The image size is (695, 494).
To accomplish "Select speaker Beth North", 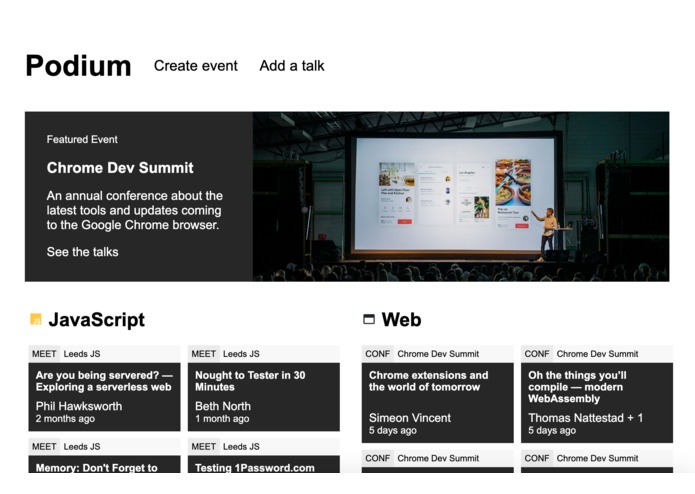I will click(223, 406).
